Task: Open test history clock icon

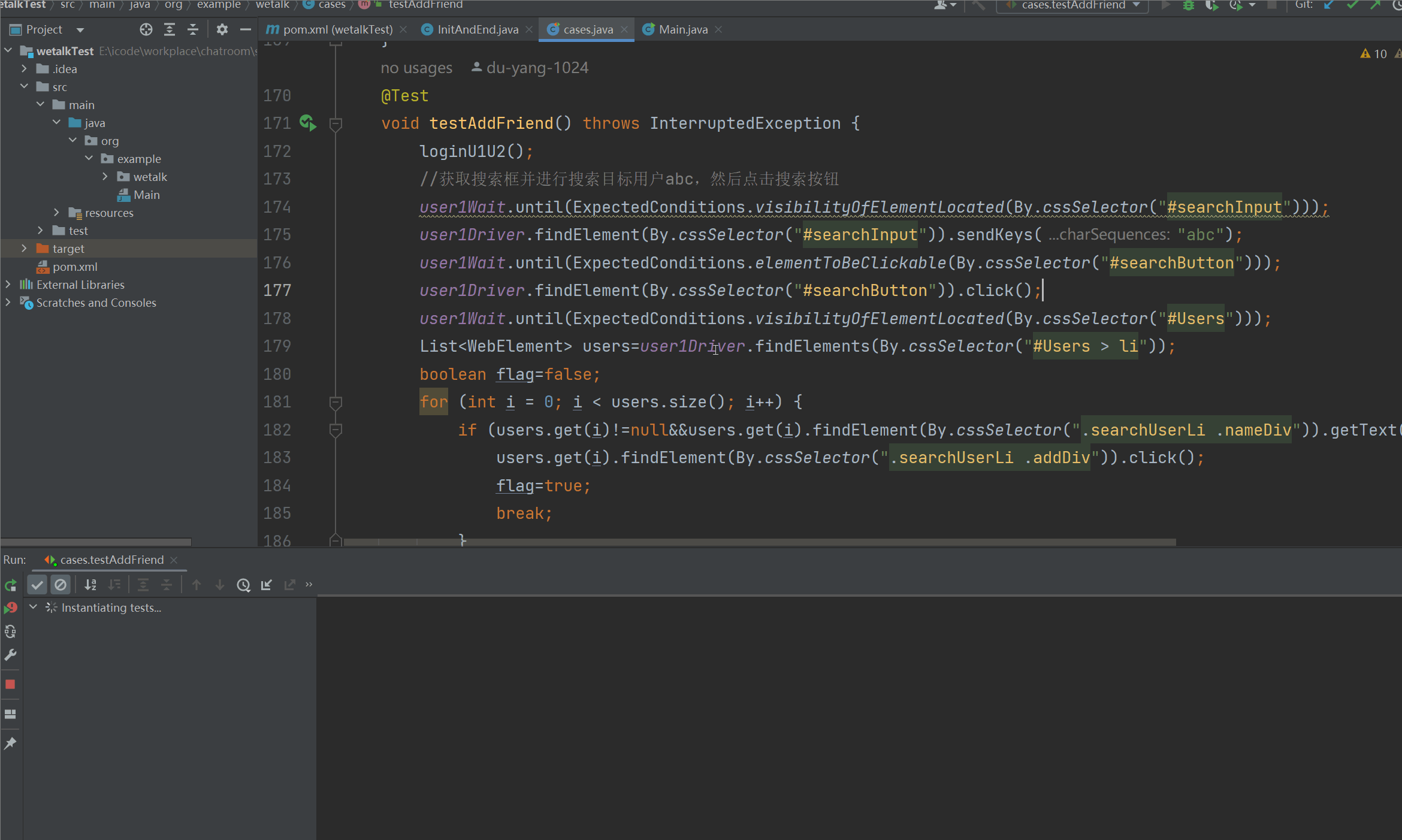Action: pyautogui.click(x=243, y=585)
